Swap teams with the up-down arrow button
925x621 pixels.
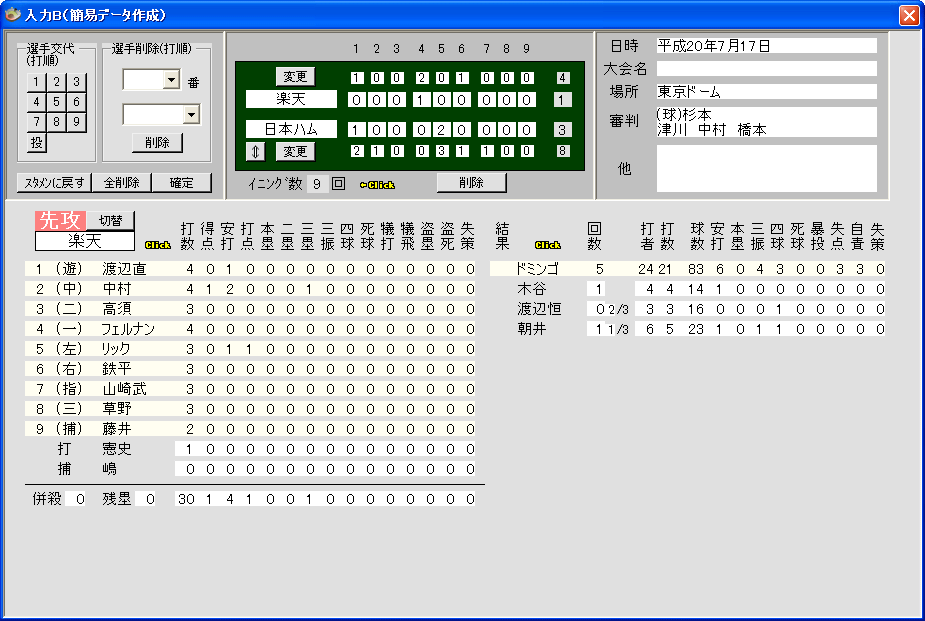pos(255,152)
